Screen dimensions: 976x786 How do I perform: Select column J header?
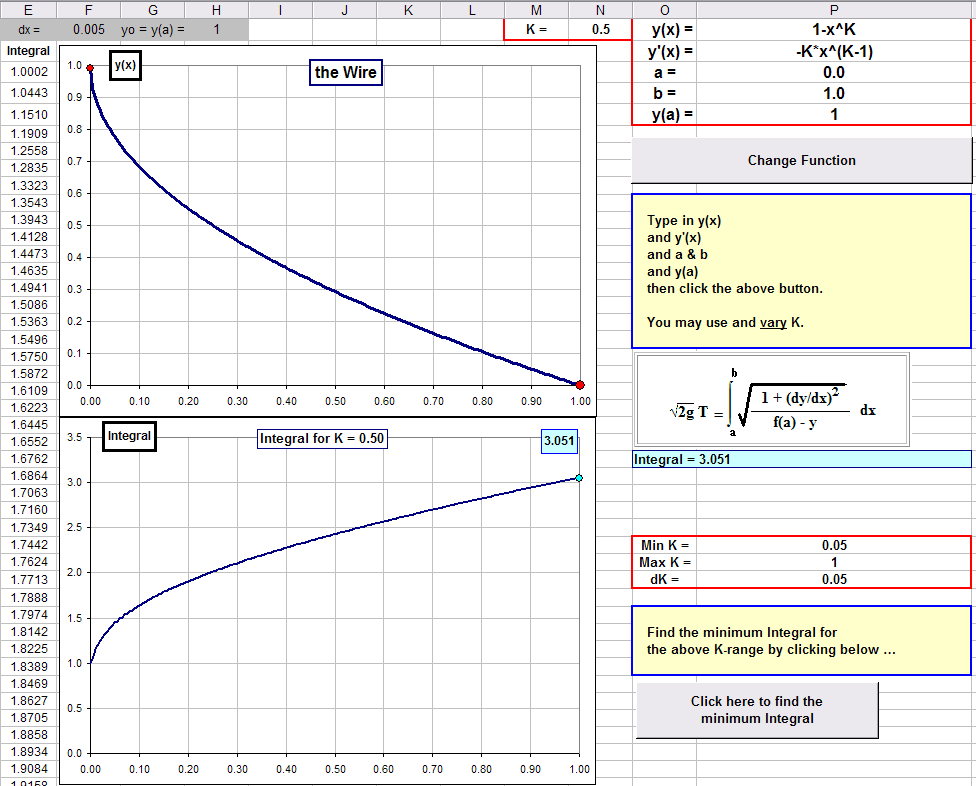pyautogui.click(x=344, y=10)
